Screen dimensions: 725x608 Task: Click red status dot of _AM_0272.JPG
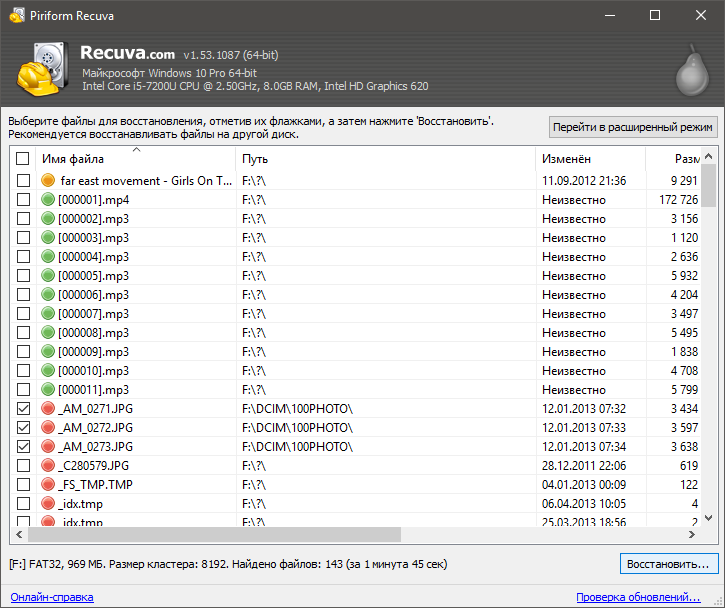coord(48,427)
